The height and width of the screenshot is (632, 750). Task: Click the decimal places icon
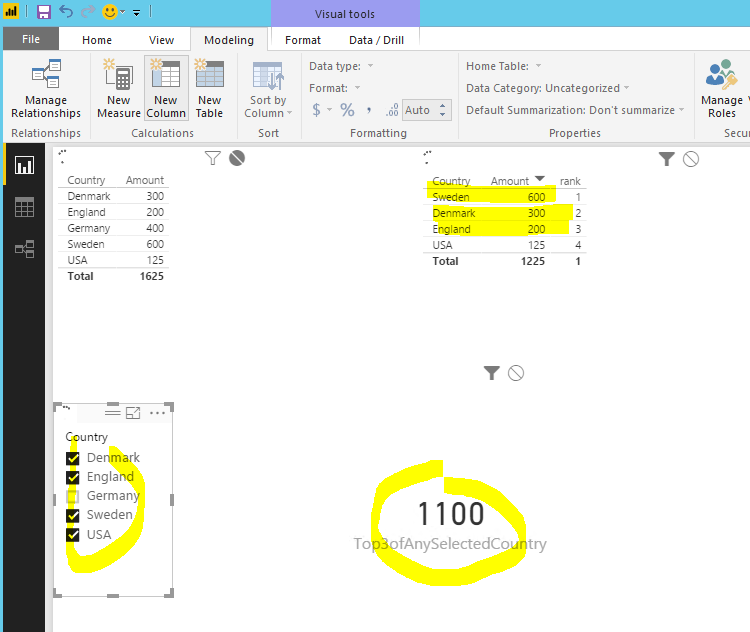click(392, 111)
